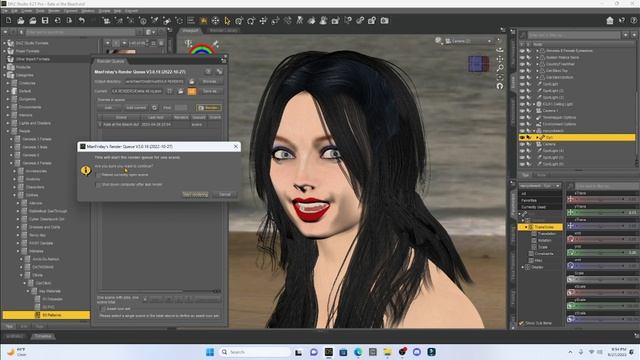Expand the Products tree node

4,67
